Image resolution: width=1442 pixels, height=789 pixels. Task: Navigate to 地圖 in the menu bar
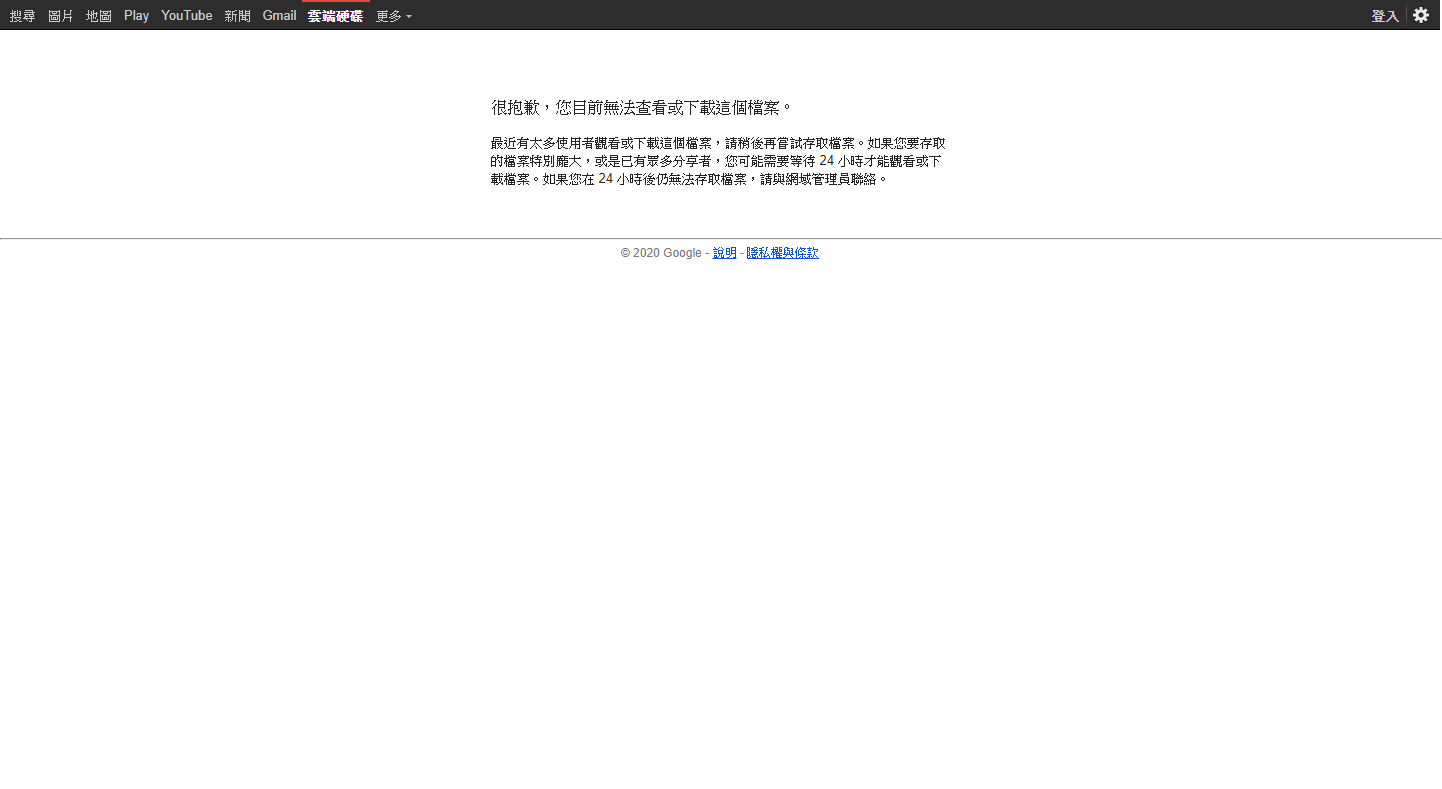coord(98,15)
